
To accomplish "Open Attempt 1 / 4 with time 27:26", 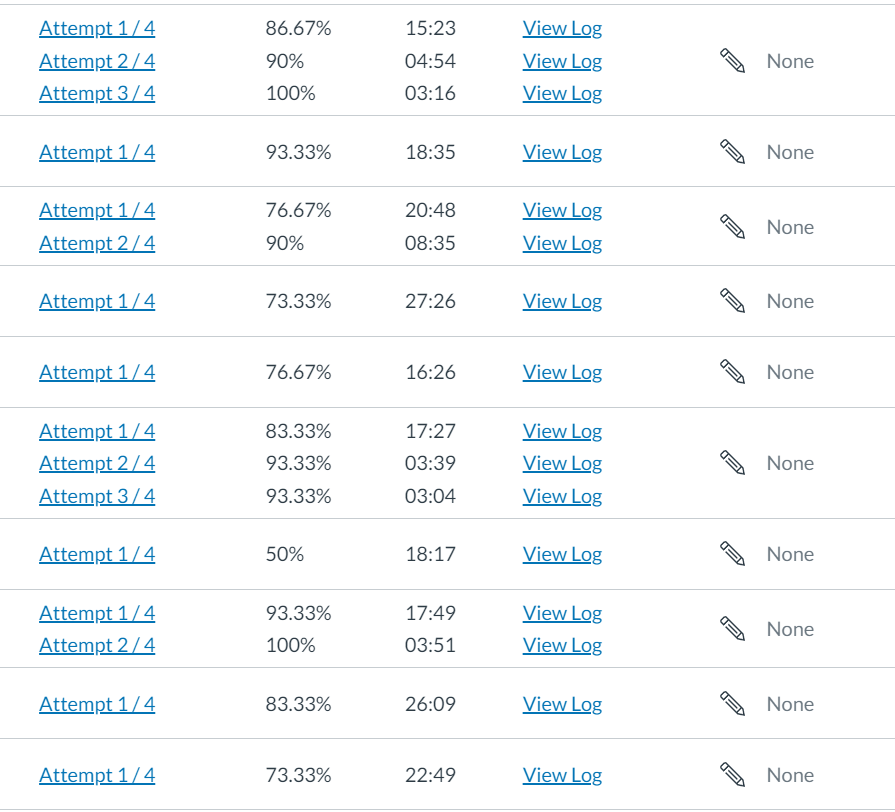I will (97, 302).
